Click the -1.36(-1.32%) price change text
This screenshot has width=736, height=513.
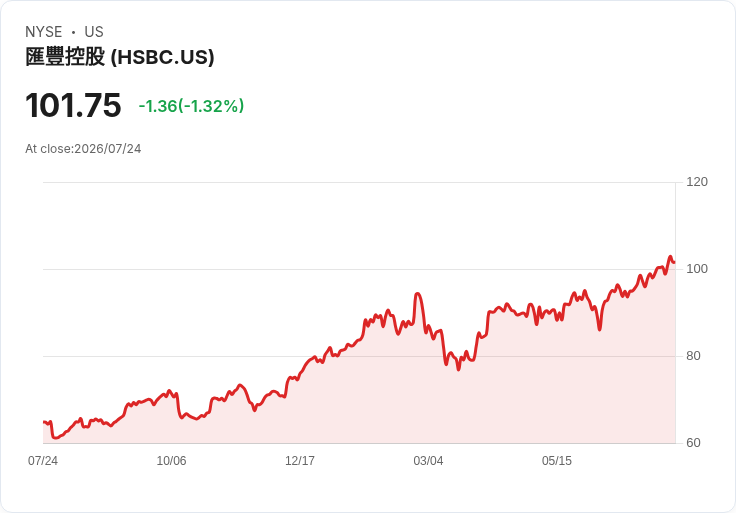click(x=192, y=106)
